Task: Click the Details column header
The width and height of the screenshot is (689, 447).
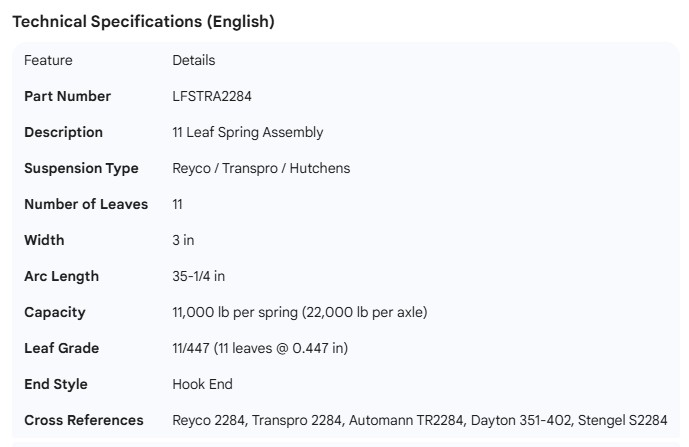Action: click(193, 60)
